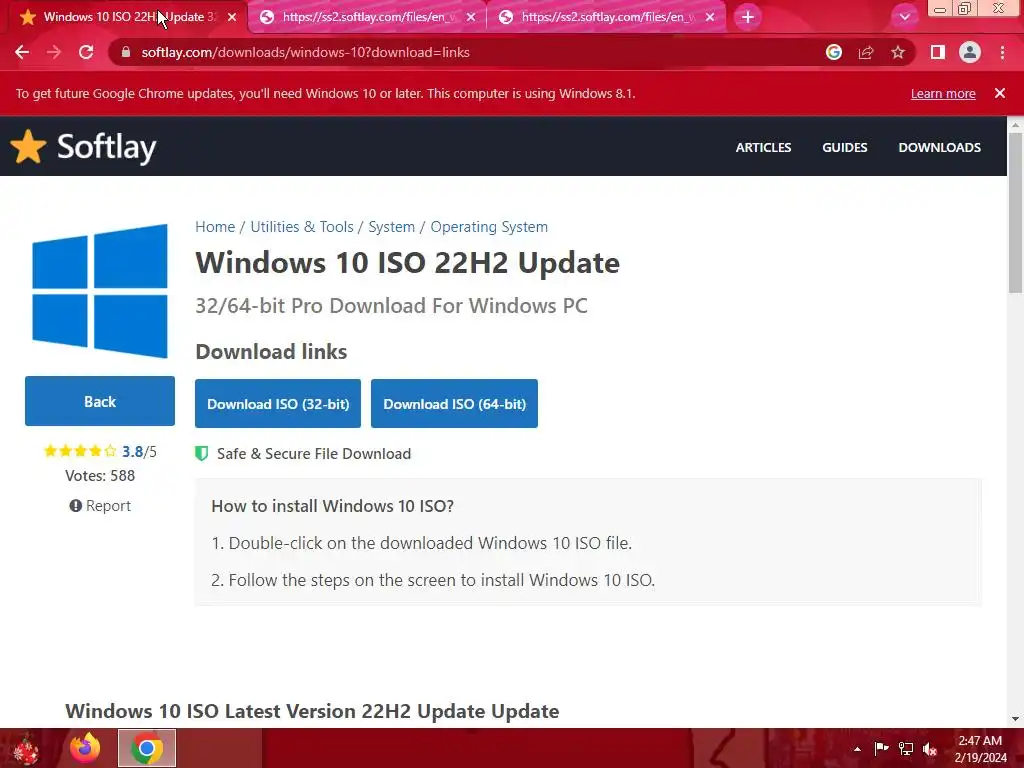Open Chrome three-dot menu

[x=1002, y=52]
